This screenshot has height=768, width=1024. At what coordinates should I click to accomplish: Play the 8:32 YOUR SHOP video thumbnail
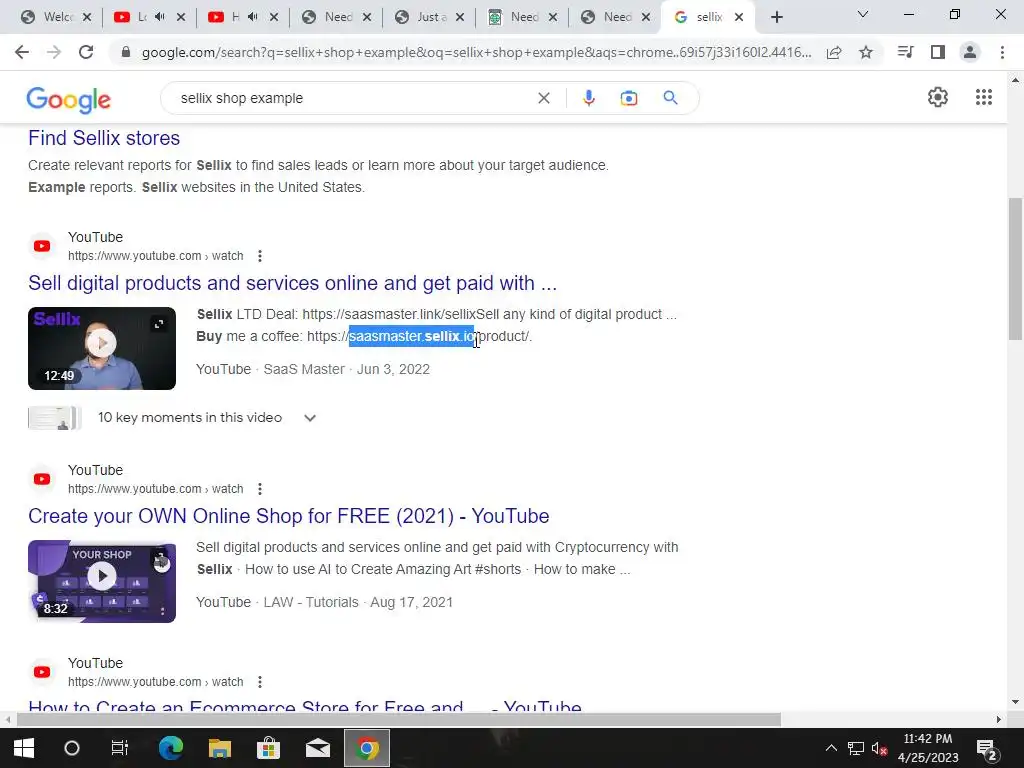(102, 581)
